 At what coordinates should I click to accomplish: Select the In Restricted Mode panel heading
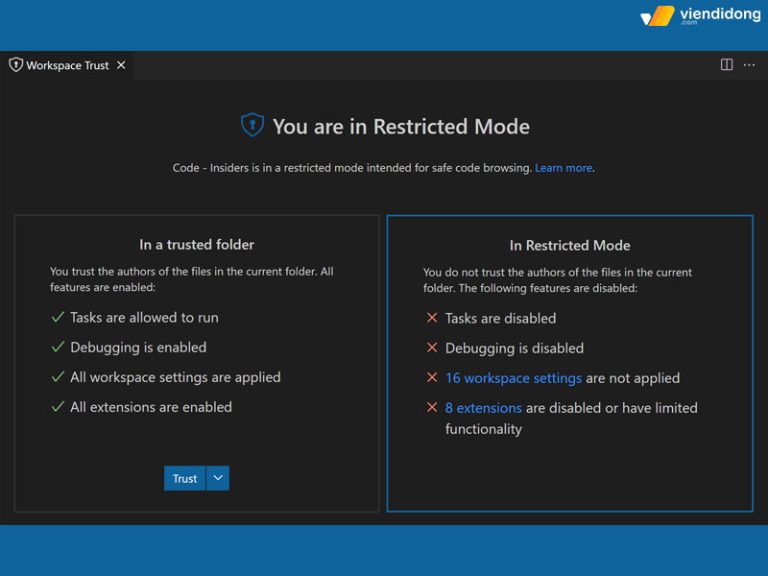(569, 245)
